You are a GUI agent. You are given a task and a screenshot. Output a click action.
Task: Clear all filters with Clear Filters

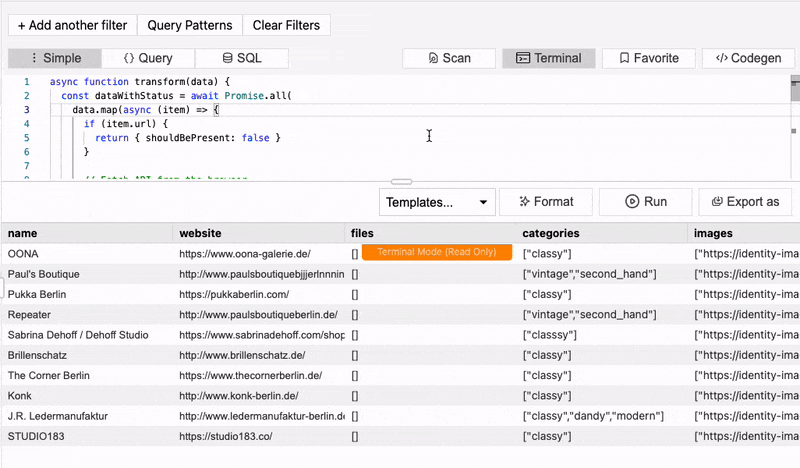click(x=286, y=25)
